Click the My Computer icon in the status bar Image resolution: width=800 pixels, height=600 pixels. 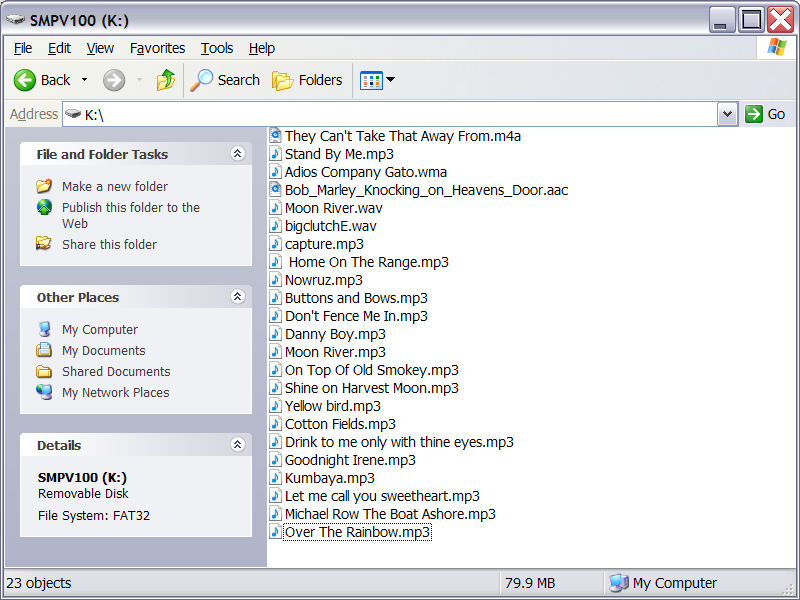[x=620, y=583]
